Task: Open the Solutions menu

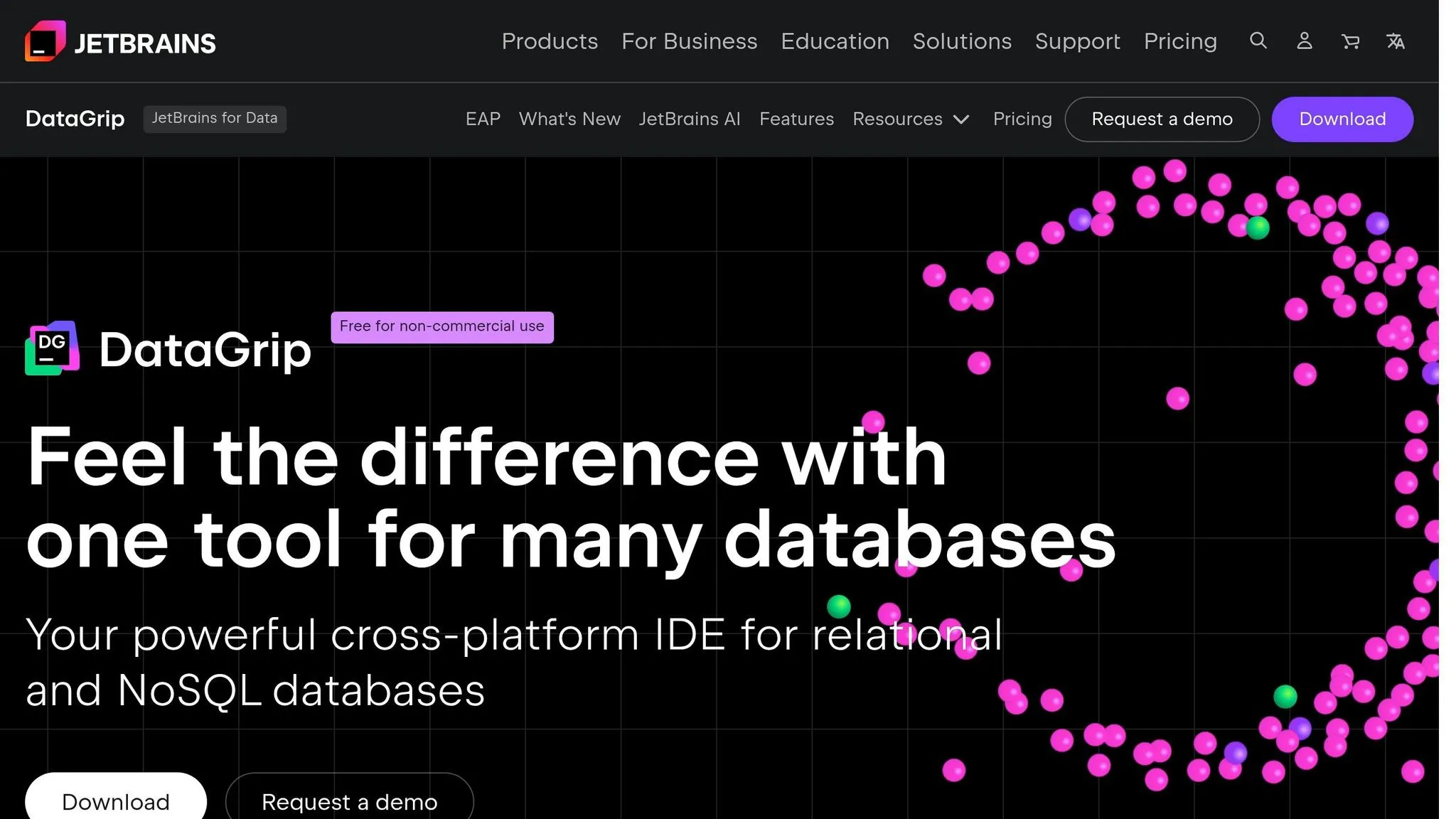Action: pos(962,41)
